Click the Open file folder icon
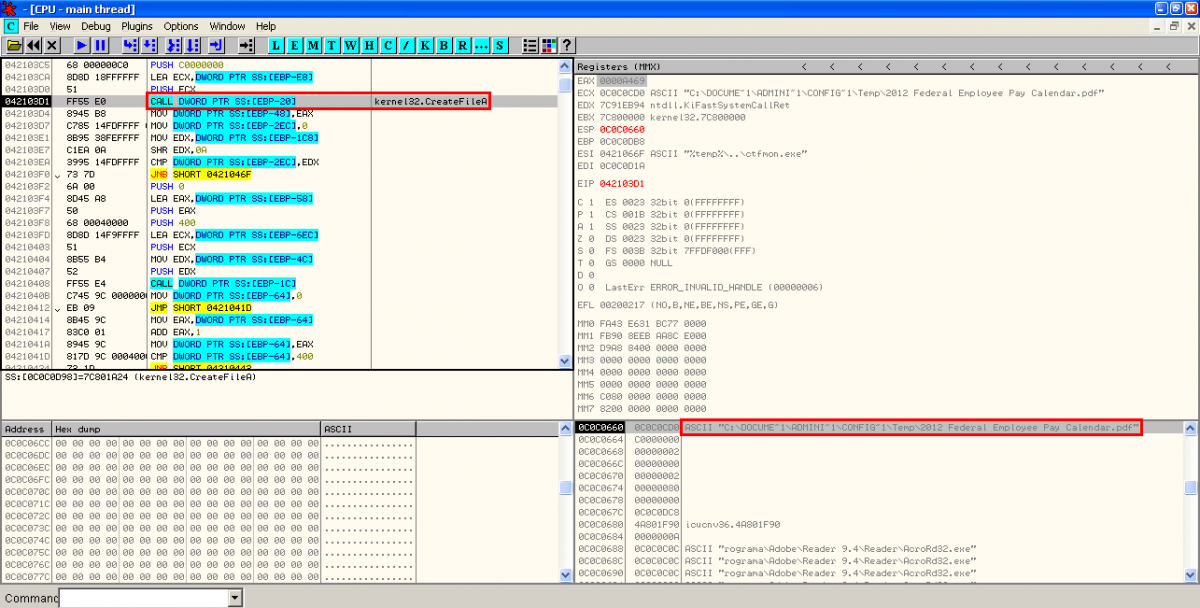Screen dimensions: 1200x608 point(14,46)
